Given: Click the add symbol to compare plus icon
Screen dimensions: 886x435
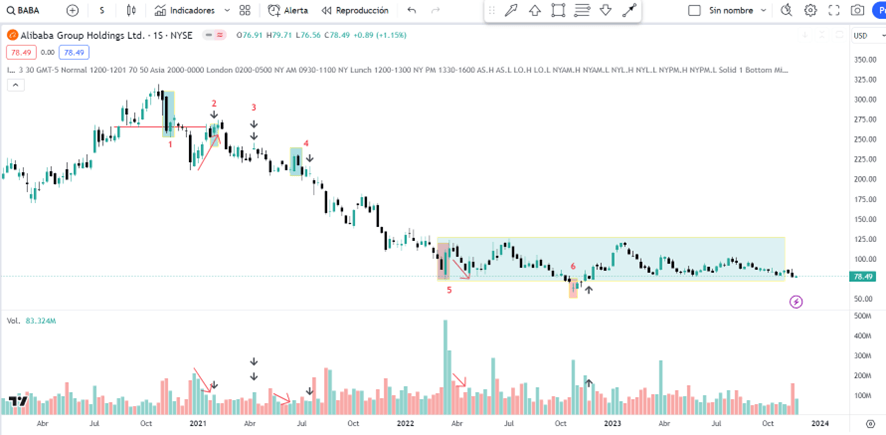Looking at the screenshot, I should (x=72, y=10).
